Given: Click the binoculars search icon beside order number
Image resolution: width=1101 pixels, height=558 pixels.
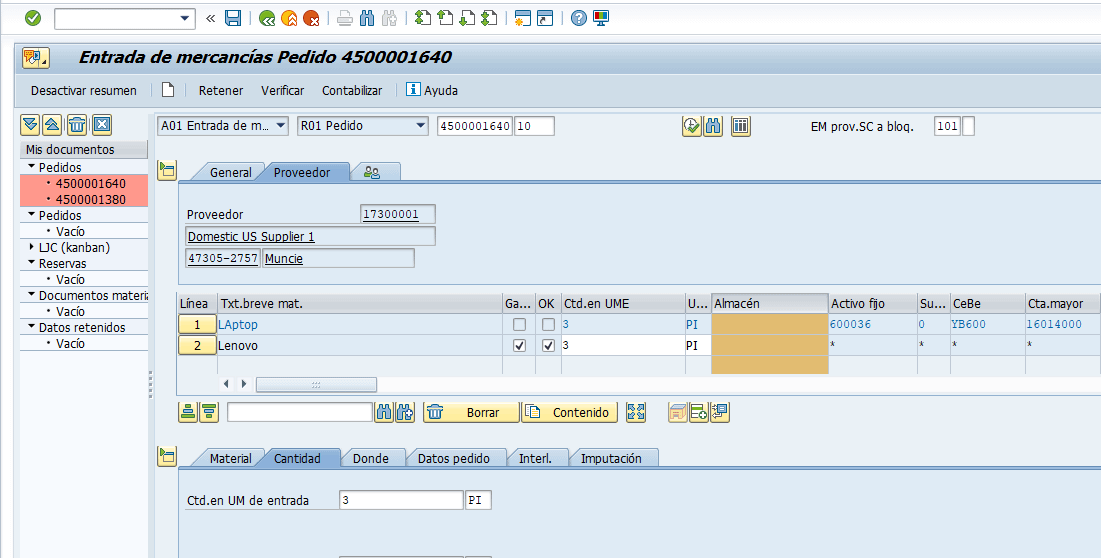Looking at the screenshot, I should (713, 126).
